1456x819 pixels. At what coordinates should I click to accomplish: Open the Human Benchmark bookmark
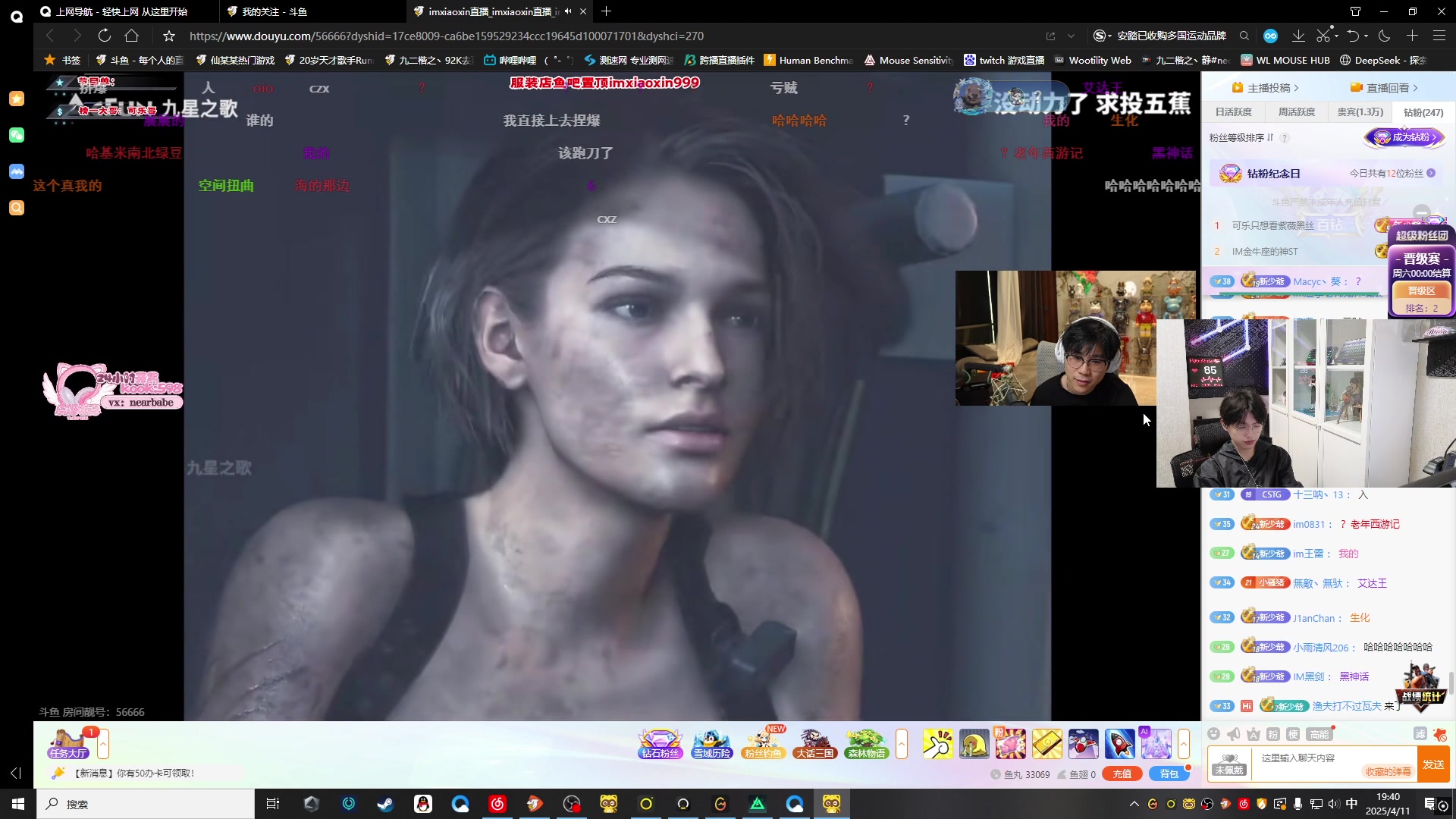pos(808,60)
